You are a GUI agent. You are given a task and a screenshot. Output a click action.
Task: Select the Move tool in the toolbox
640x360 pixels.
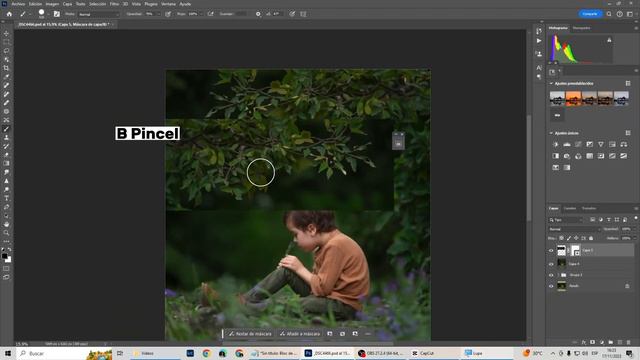[x=6, y=33]
